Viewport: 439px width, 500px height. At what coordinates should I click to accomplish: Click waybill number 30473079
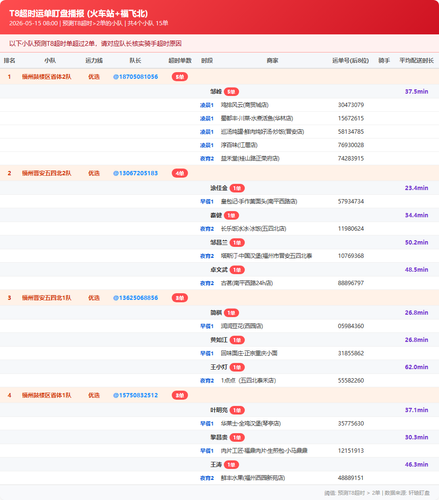[351, 105]
